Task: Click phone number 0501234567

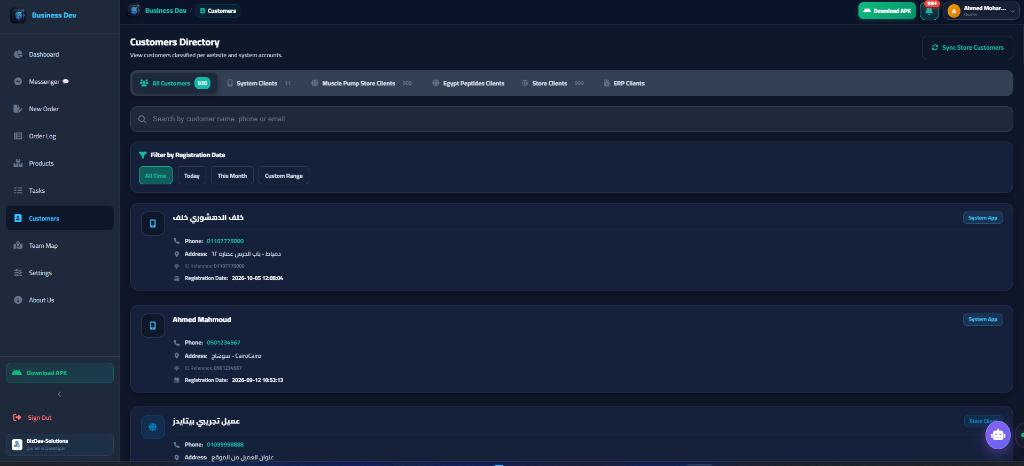Action: [223, 342]
